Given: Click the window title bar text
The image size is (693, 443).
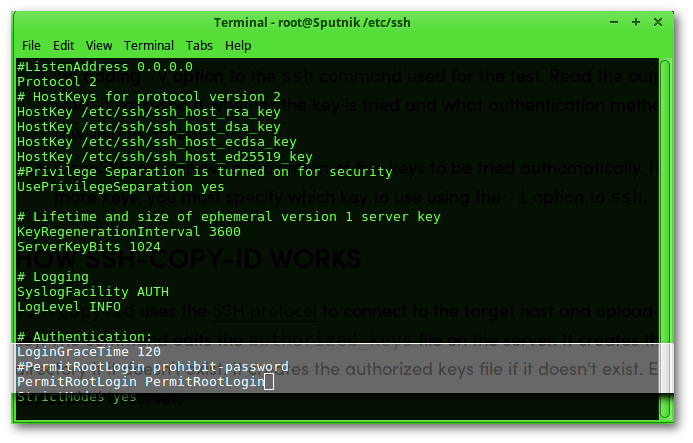Looking at the screenshot, I should click(312, 23).
